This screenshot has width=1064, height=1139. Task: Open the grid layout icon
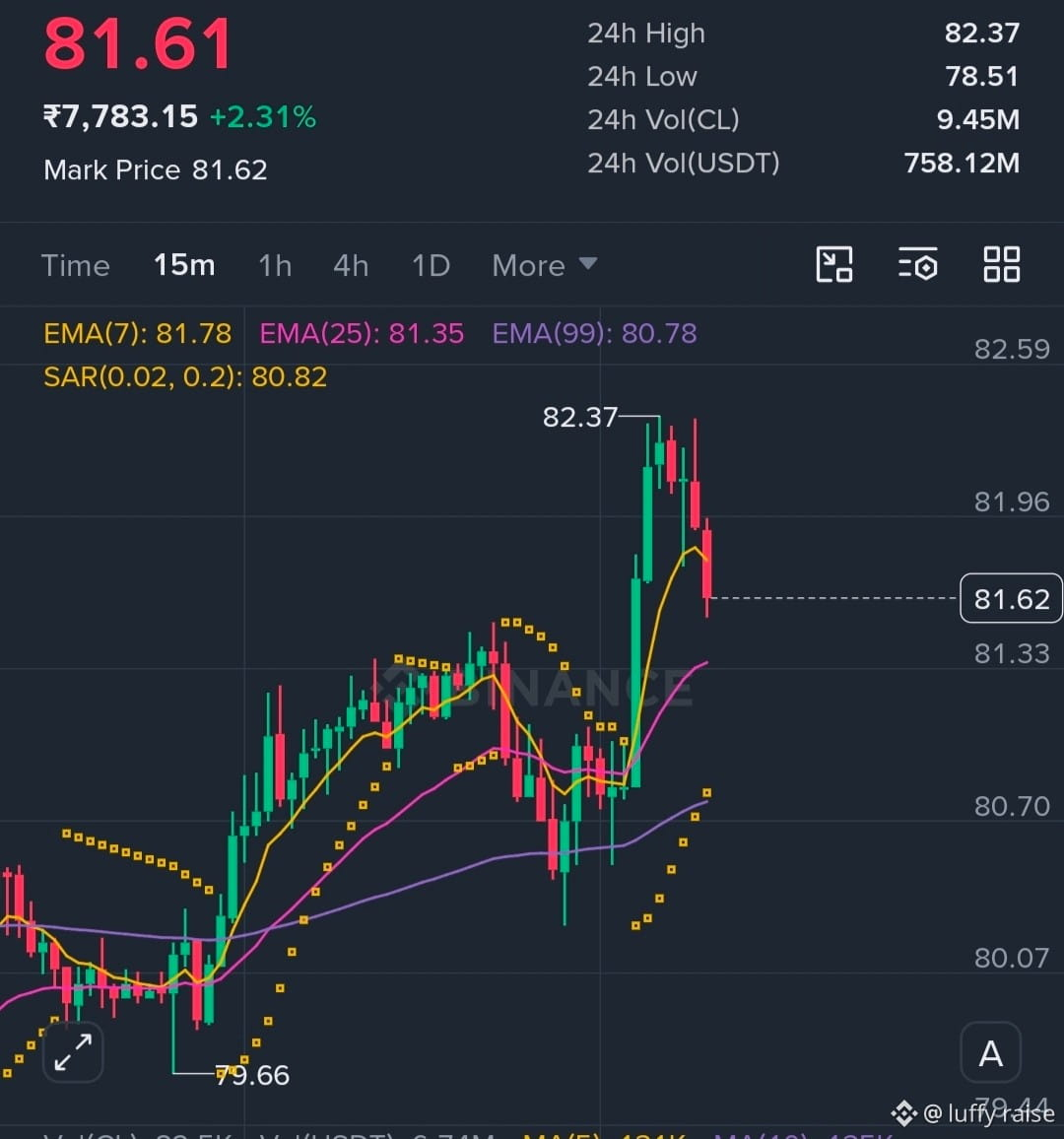pyautogui.click(x=1002, y=264)
